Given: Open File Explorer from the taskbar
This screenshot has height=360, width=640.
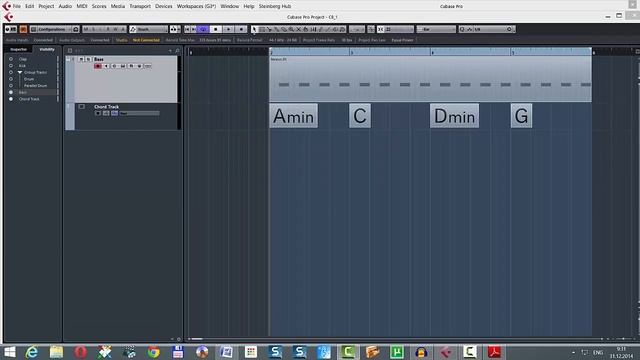Looking at the screenshot, I should [56, 352].
